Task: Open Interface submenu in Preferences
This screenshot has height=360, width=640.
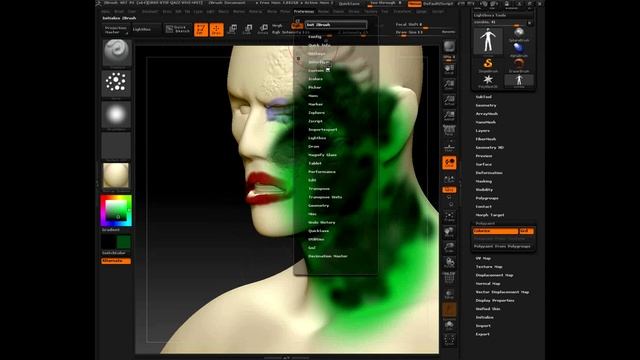Action: (x=319, y=62)
